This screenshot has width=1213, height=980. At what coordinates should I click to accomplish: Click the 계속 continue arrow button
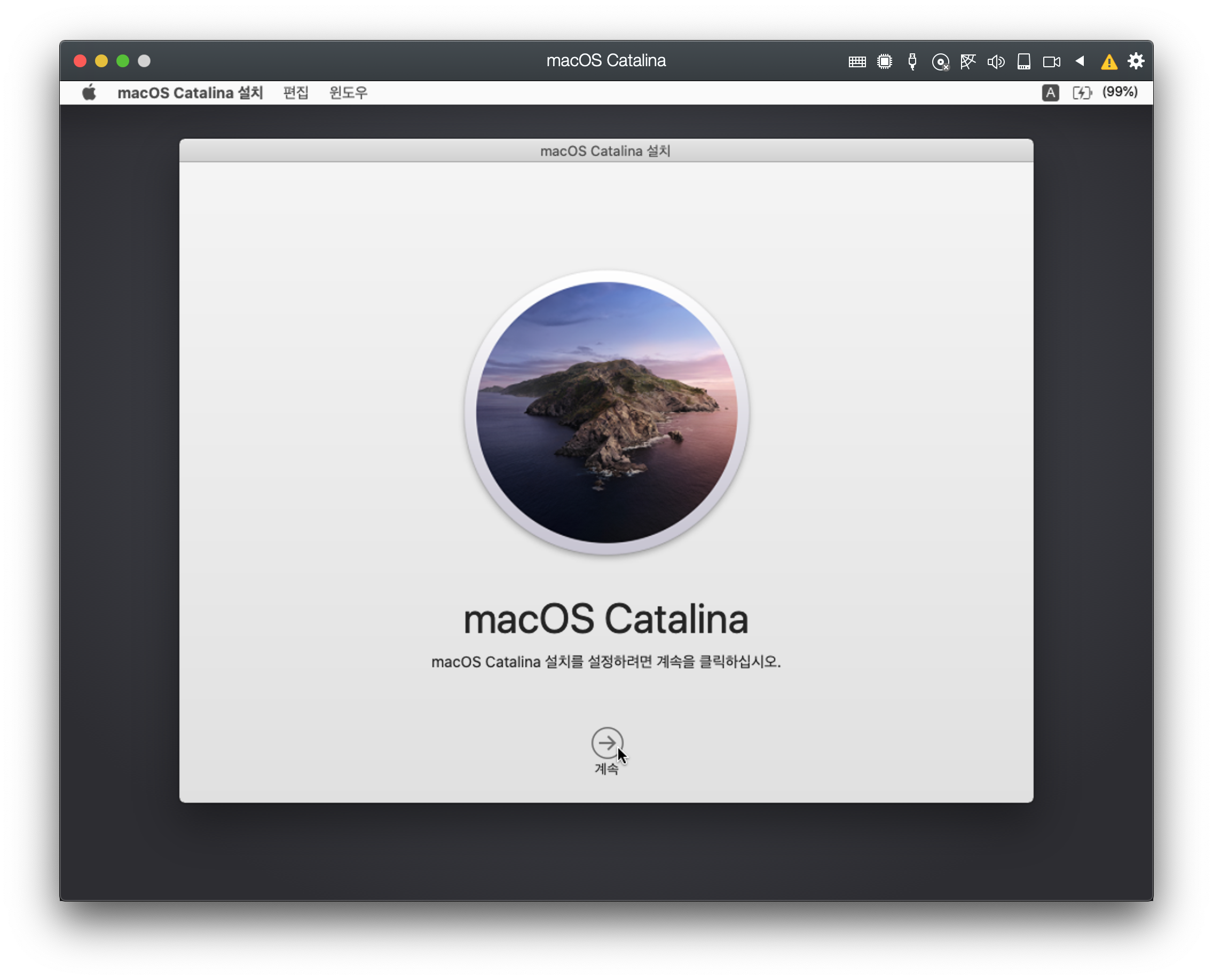click(607, 743)
